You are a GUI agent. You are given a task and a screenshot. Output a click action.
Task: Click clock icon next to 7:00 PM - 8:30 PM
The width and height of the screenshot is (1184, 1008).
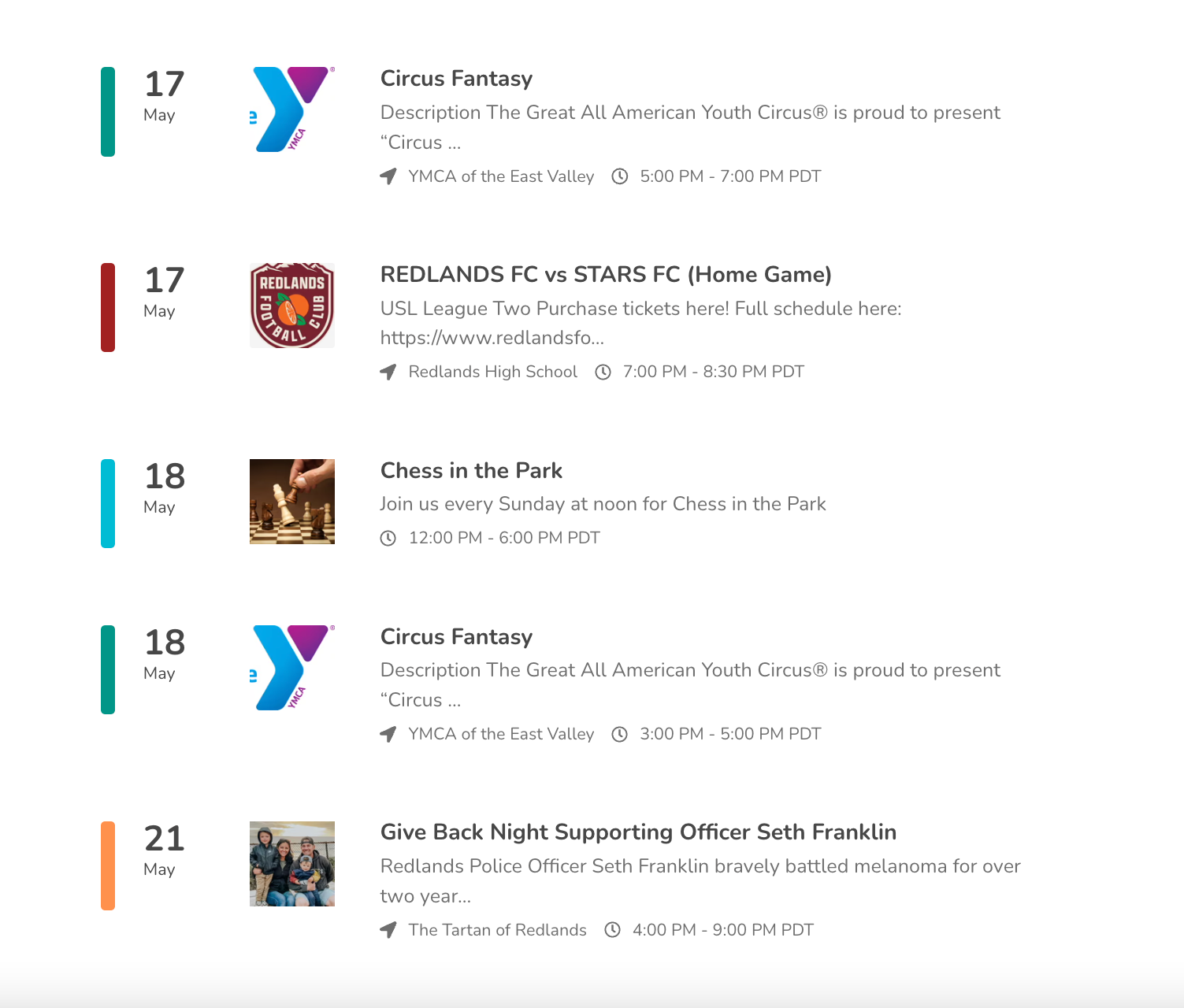[603, 372]
